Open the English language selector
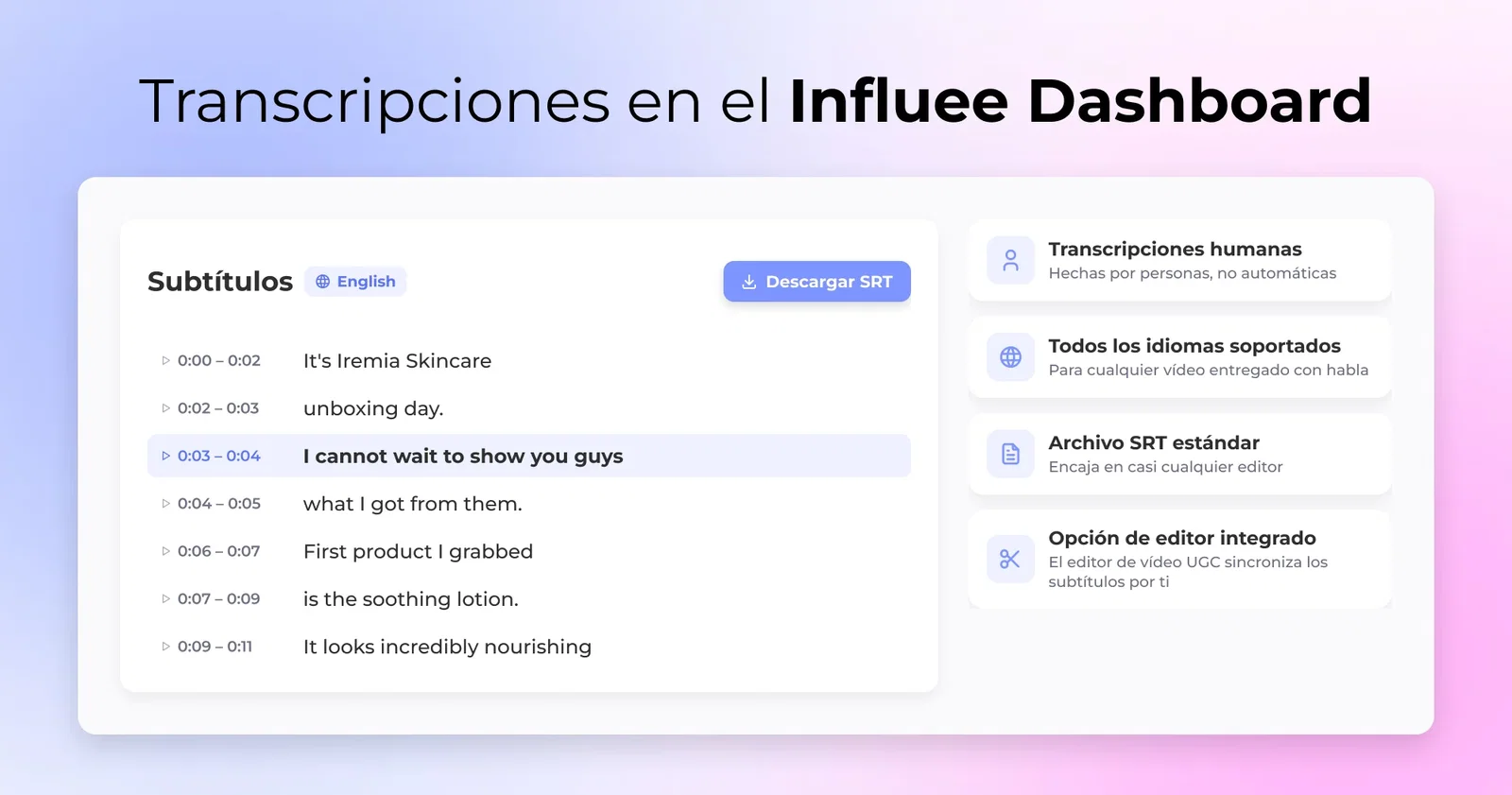Screen dimensions: 1512x795 pos(355,282)
